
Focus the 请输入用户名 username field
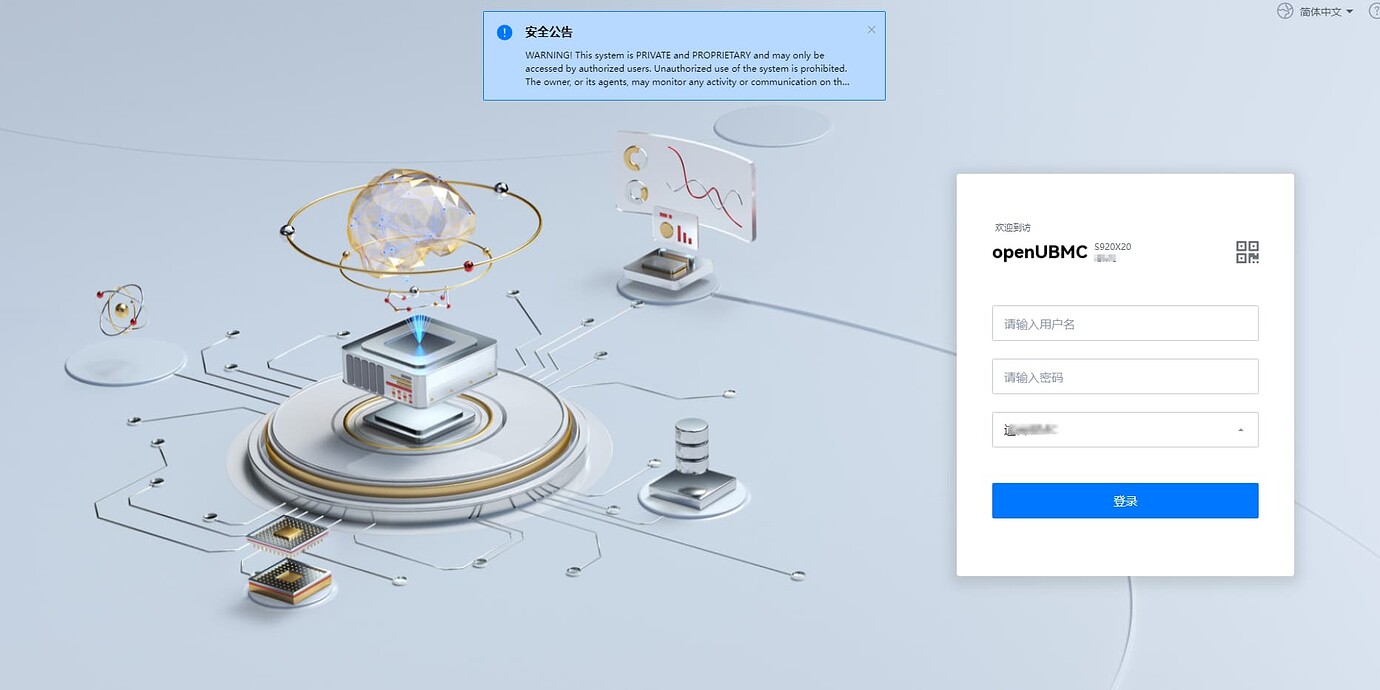tap(1125, 323)
